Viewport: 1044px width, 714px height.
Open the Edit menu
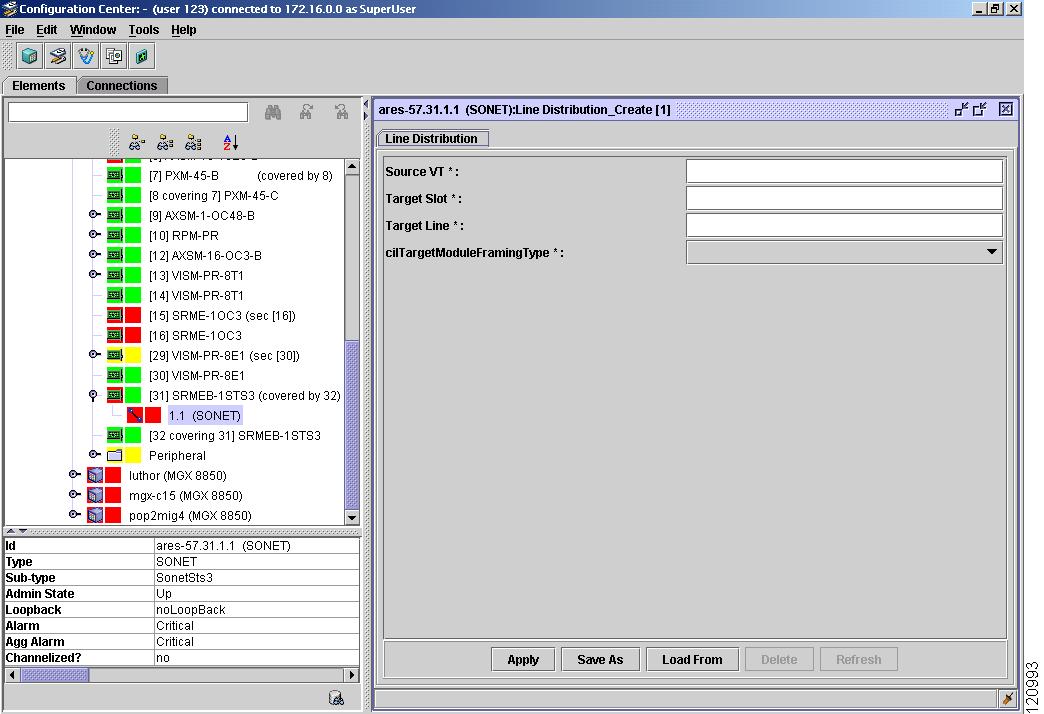click(x=47, y=30)
